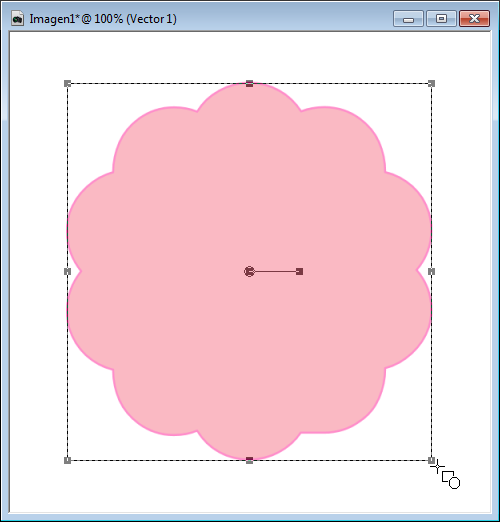500x522 pixels.
Task: Click the line connecting pivot and rotation handle
Action: click(275, 272)
